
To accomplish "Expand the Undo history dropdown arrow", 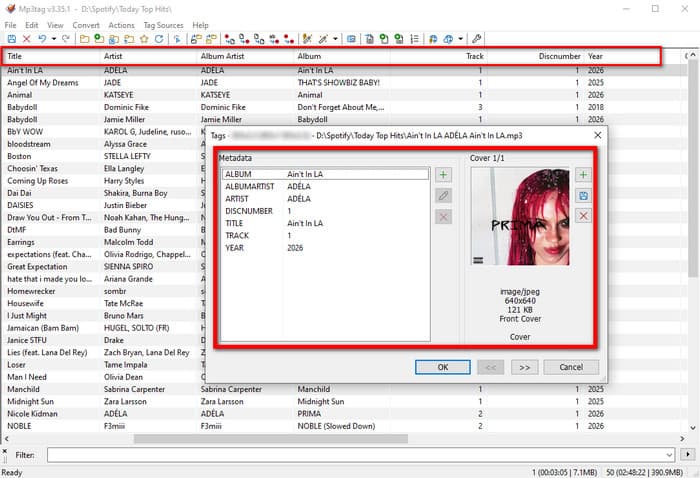I will (x=54, y=39).
